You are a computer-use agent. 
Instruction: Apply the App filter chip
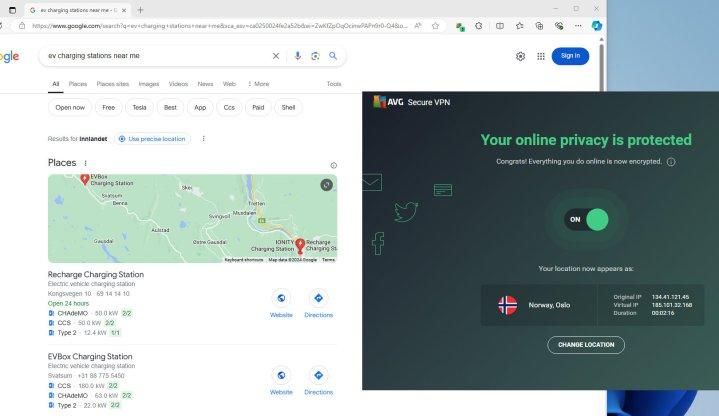[x=200, y=107]
